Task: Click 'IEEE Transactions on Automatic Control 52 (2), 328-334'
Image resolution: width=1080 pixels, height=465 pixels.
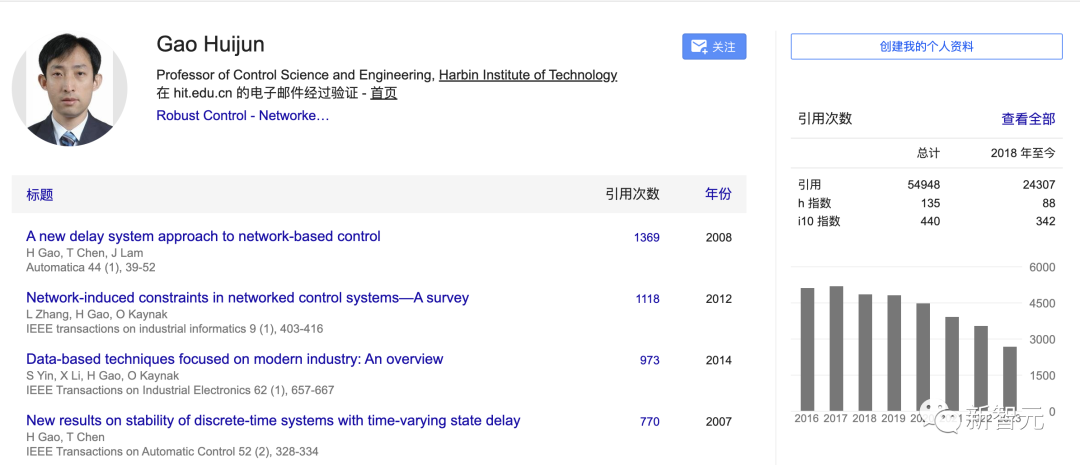Action: pyautogui.click(x=172, y=452)
